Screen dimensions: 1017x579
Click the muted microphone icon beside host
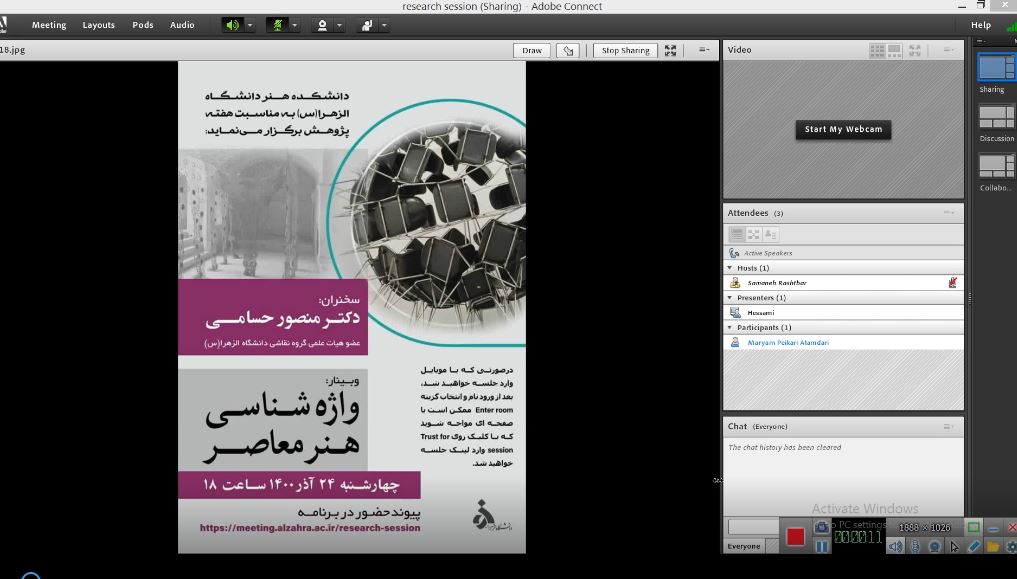(x=952, y=282)
